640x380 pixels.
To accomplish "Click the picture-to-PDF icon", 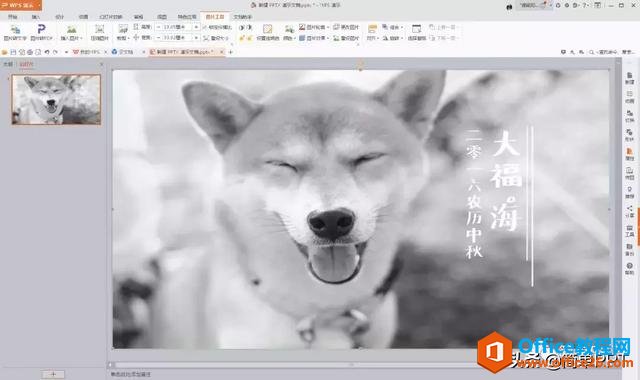I will tap(41, 29).
